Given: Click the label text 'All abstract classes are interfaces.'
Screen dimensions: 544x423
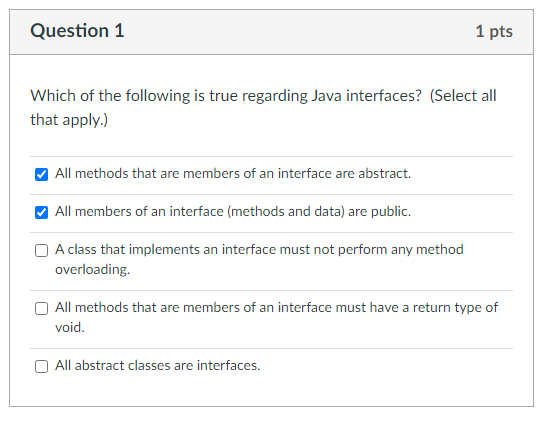Looking at the screenshot, I should coord(158,365).
